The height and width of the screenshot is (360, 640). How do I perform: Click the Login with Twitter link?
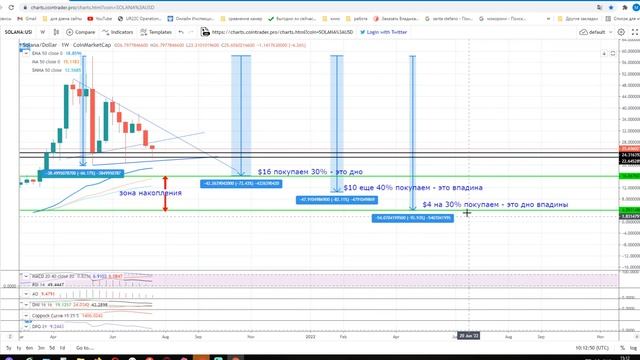click(x=384, y=32)
